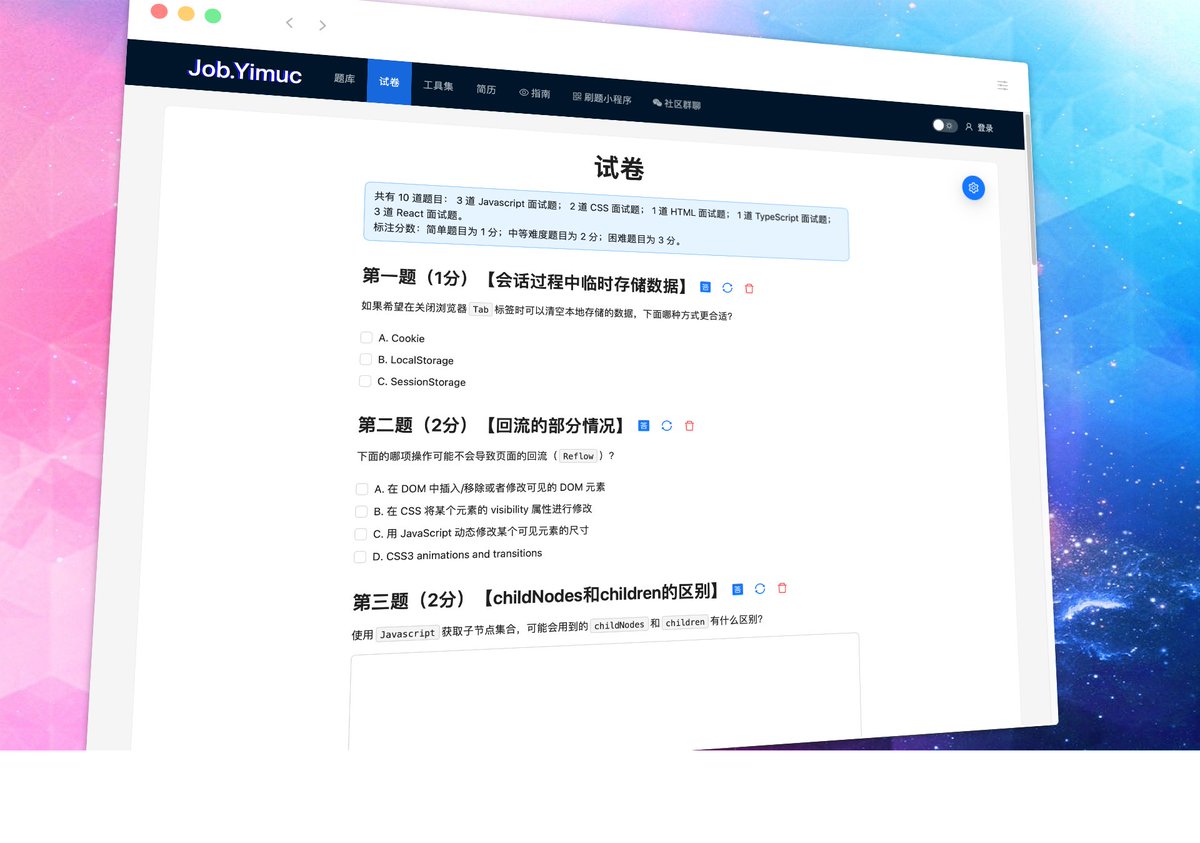The image size is (1200, 843).
Task: Delete question 第一题 with the trash icon
Action: pos(749,289)
